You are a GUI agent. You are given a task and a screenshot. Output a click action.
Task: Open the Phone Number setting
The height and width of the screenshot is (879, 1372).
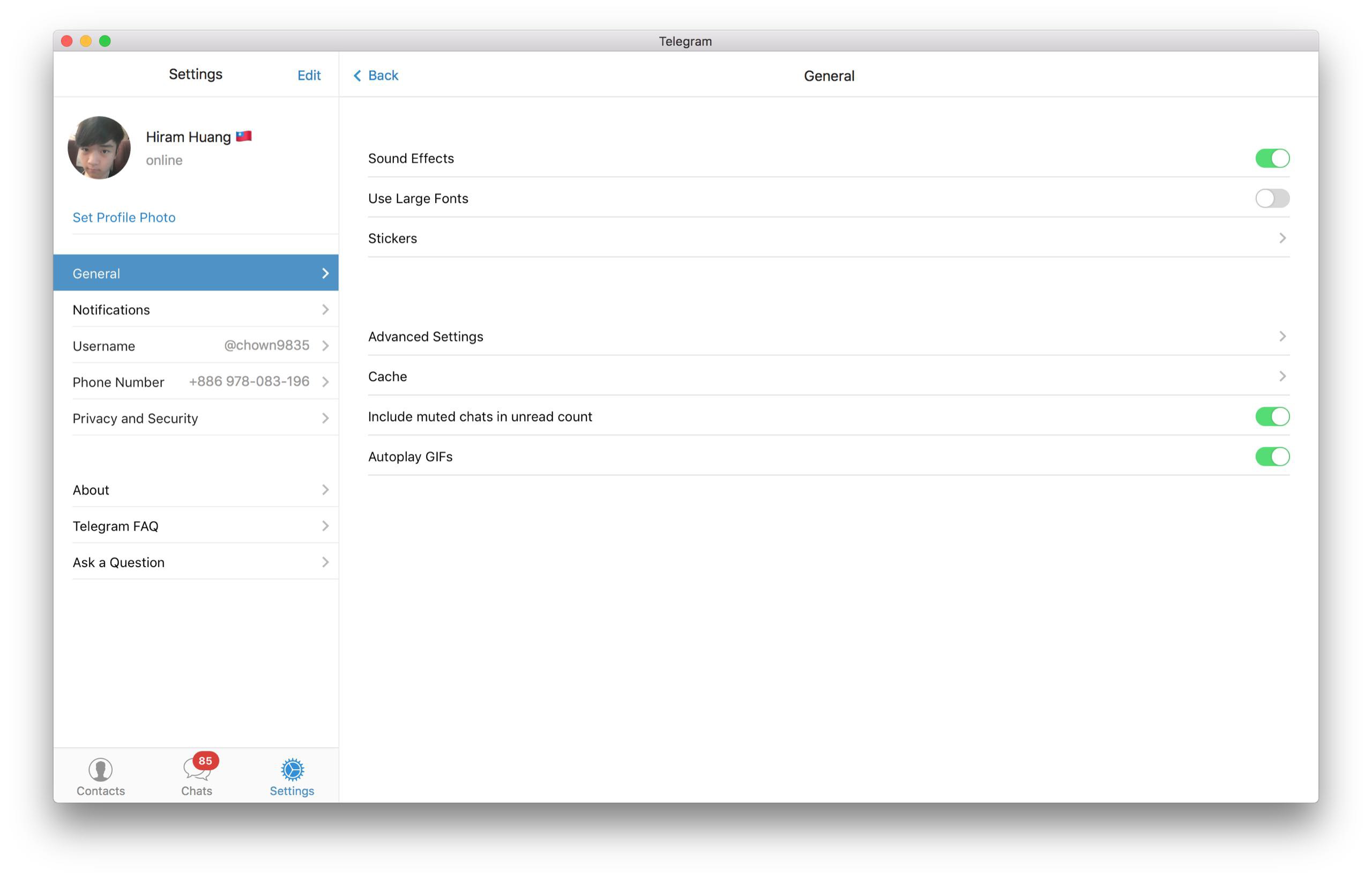click(x=196, y=382)
